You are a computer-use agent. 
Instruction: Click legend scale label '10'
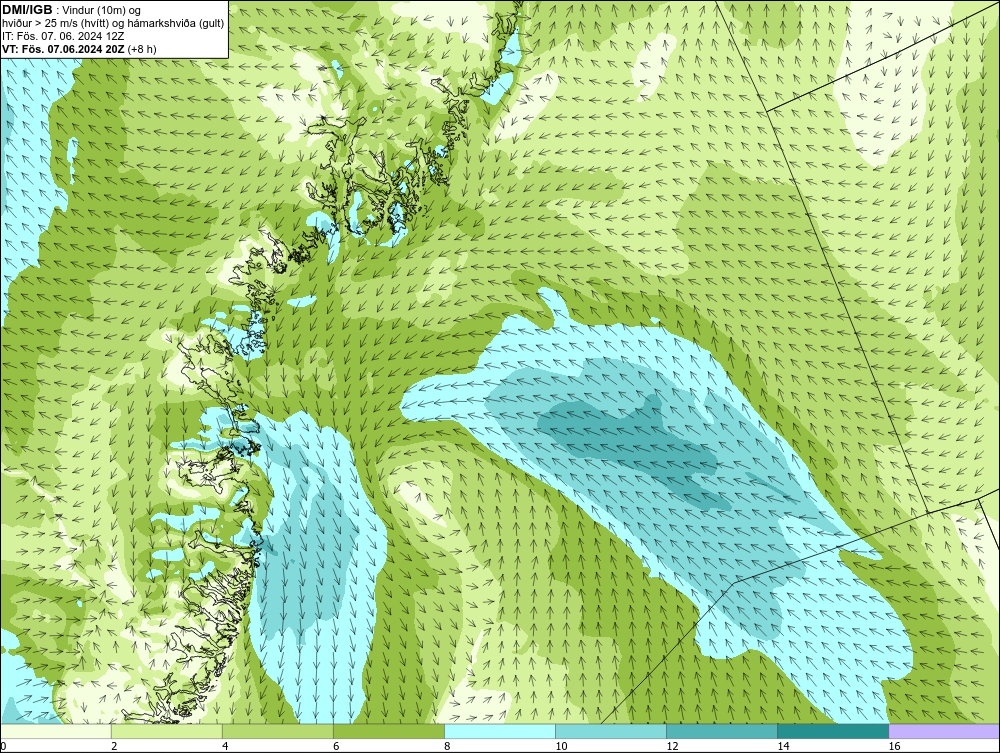(x=561, y=746)
